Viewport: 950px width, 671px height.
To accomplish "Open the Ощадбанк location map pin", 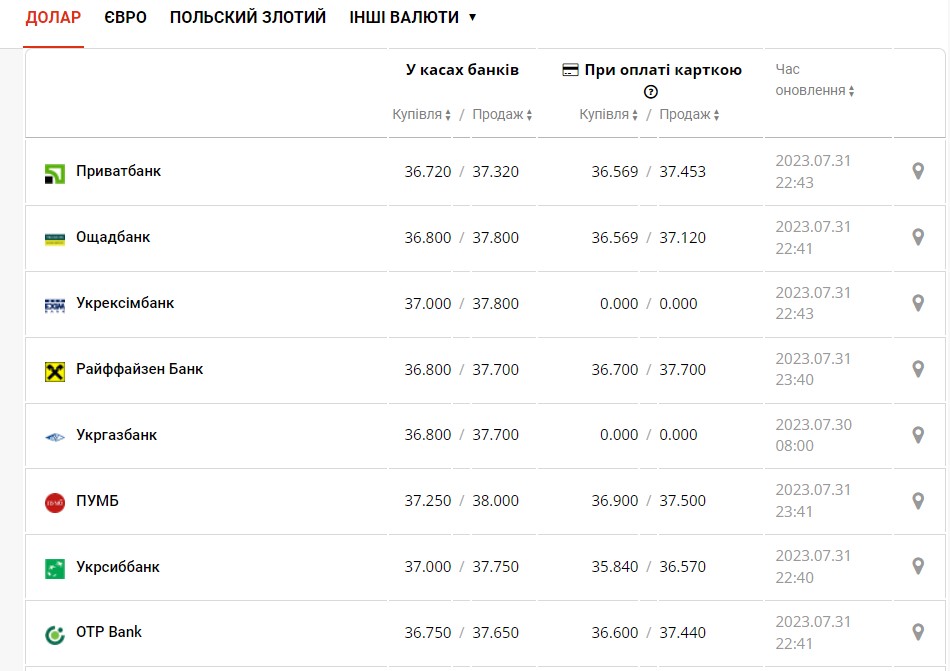I will coord(918,237).
